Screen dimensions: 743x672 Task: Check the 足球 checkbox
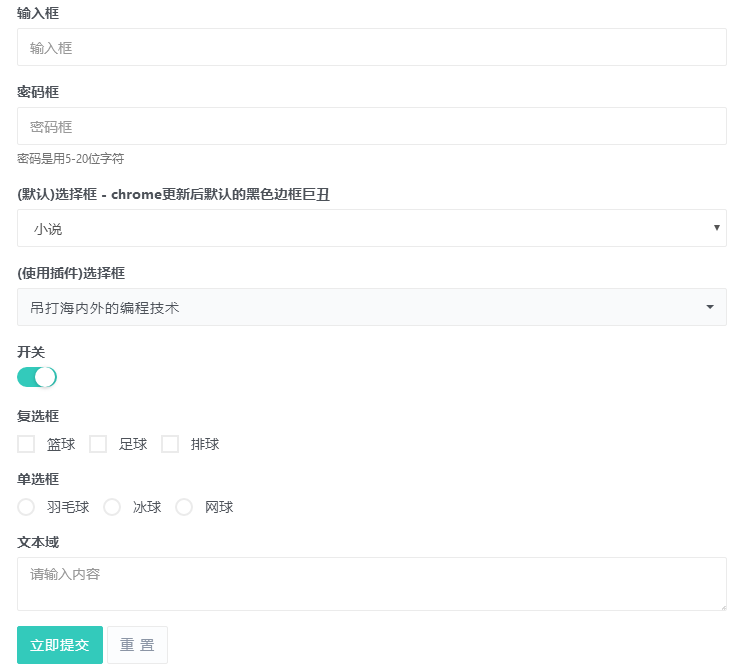[x=98, y=444]
